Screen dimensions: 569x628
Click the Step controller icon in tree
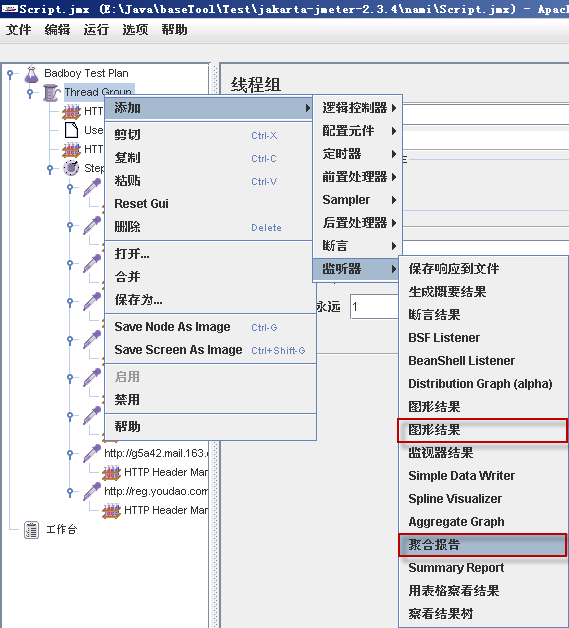71,168
